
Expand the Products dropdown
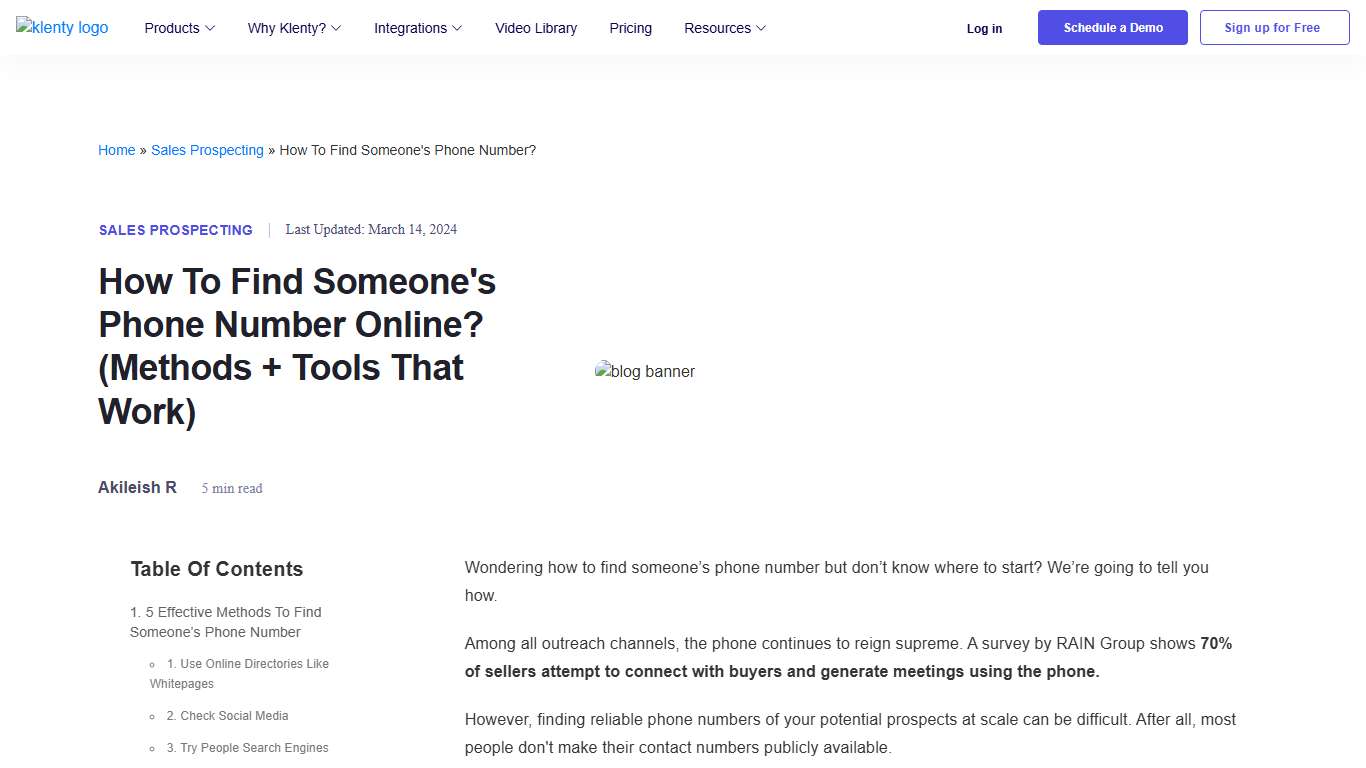[179, 28]
